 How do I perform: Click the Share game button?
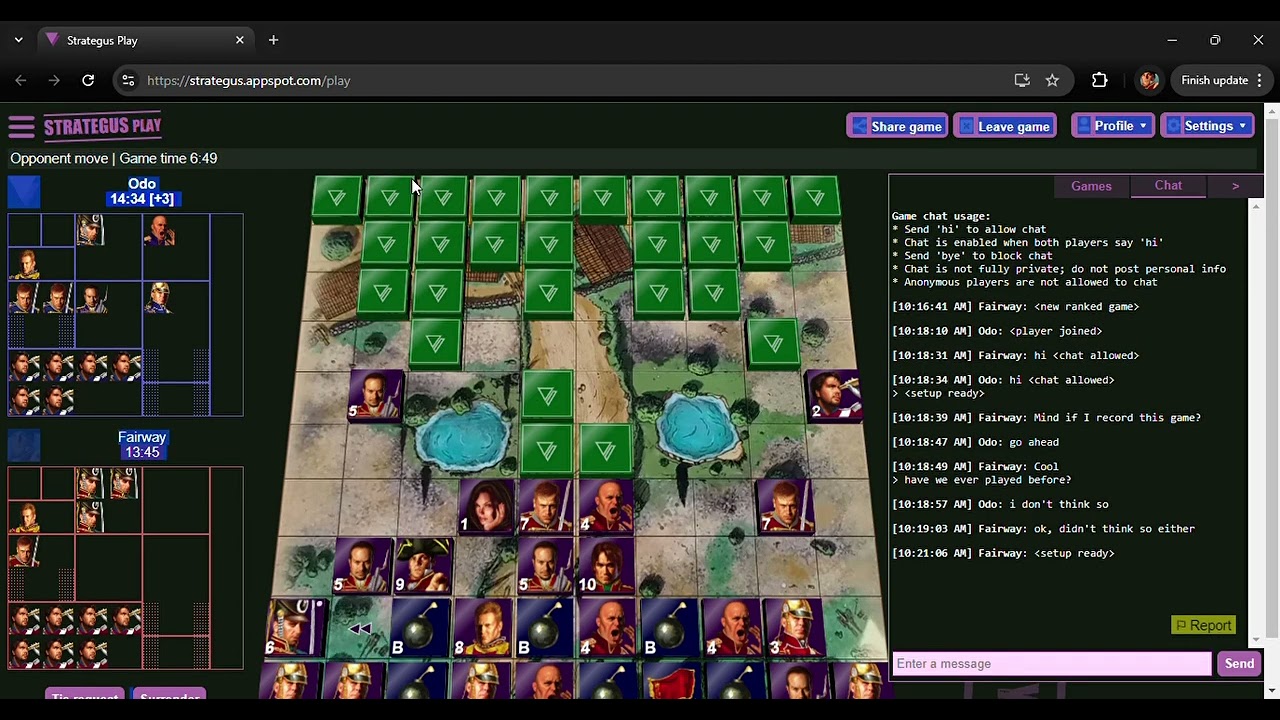[x=897, y=126]
